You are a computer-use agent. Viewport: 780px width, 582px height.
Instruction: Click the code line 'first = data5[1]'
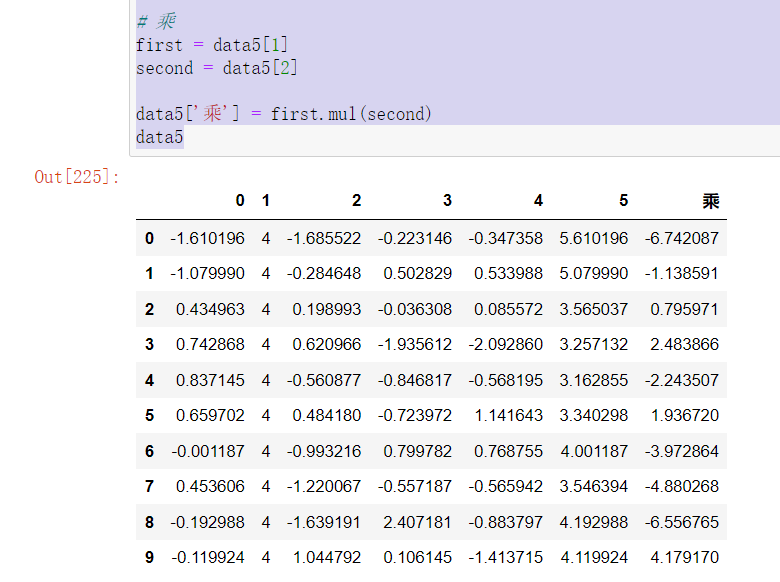click(212, 45)
